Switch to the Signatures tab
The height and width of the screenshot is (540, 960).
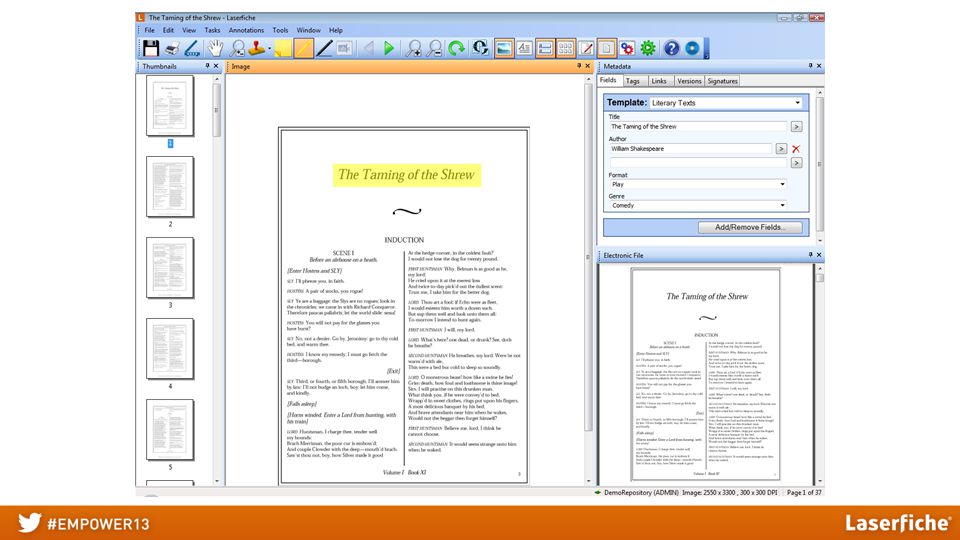pyautogui.click(x=722, y=81)
